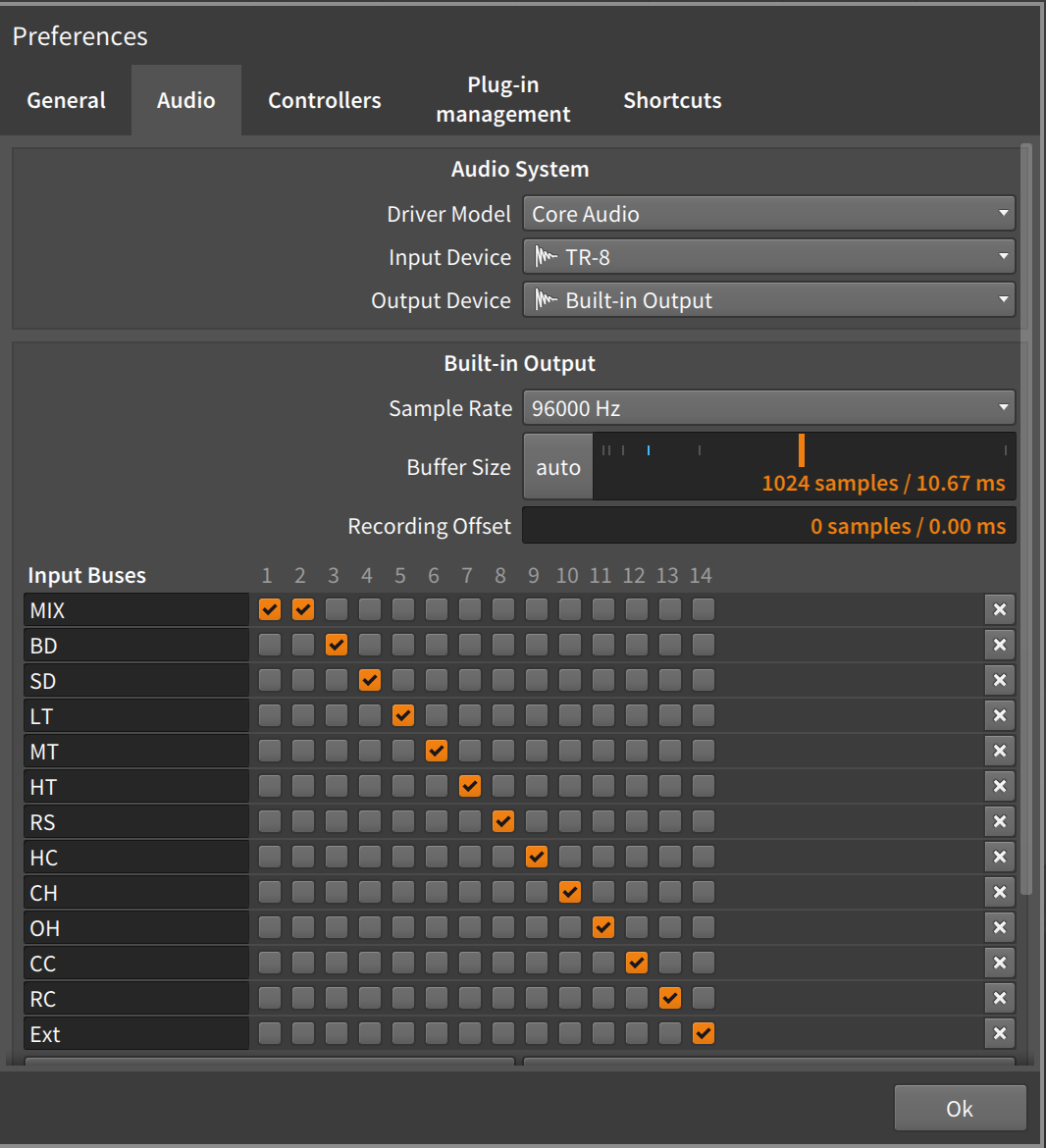Click the Recording Offset value field
Screen dimensions: 1046x1148
point(768,526)
